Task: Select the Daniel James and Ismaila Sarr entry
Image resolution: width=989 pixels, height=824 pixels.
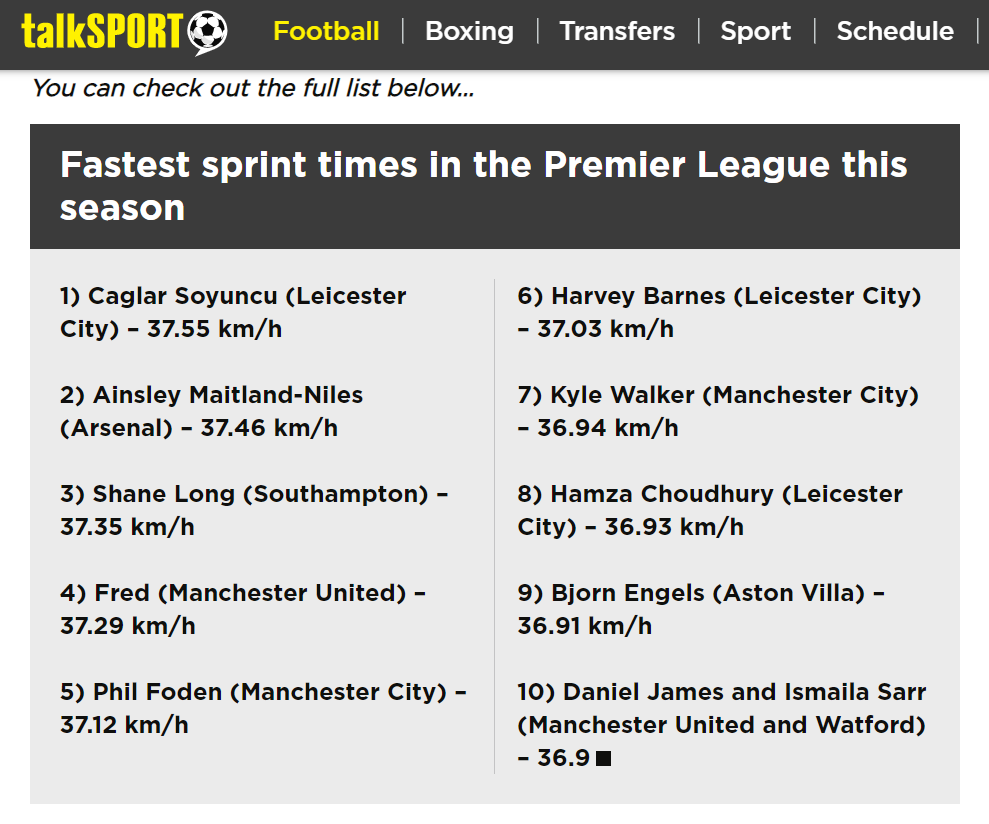Action: pos(722,725)
